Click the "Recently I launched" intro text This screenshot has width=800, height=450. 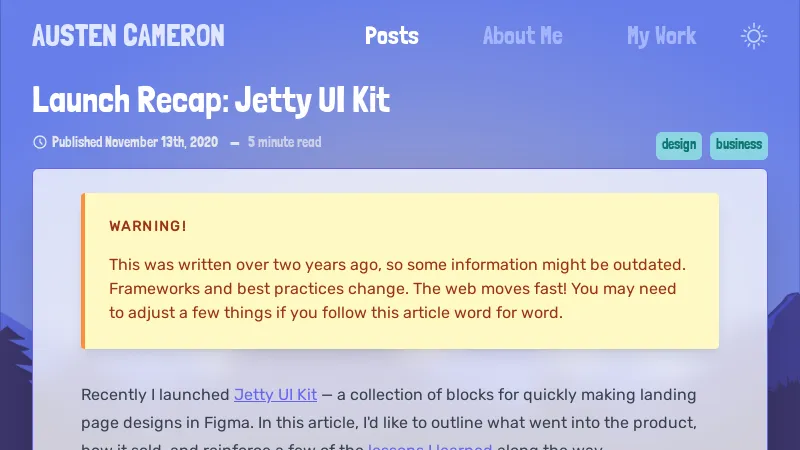coord(155,395)
